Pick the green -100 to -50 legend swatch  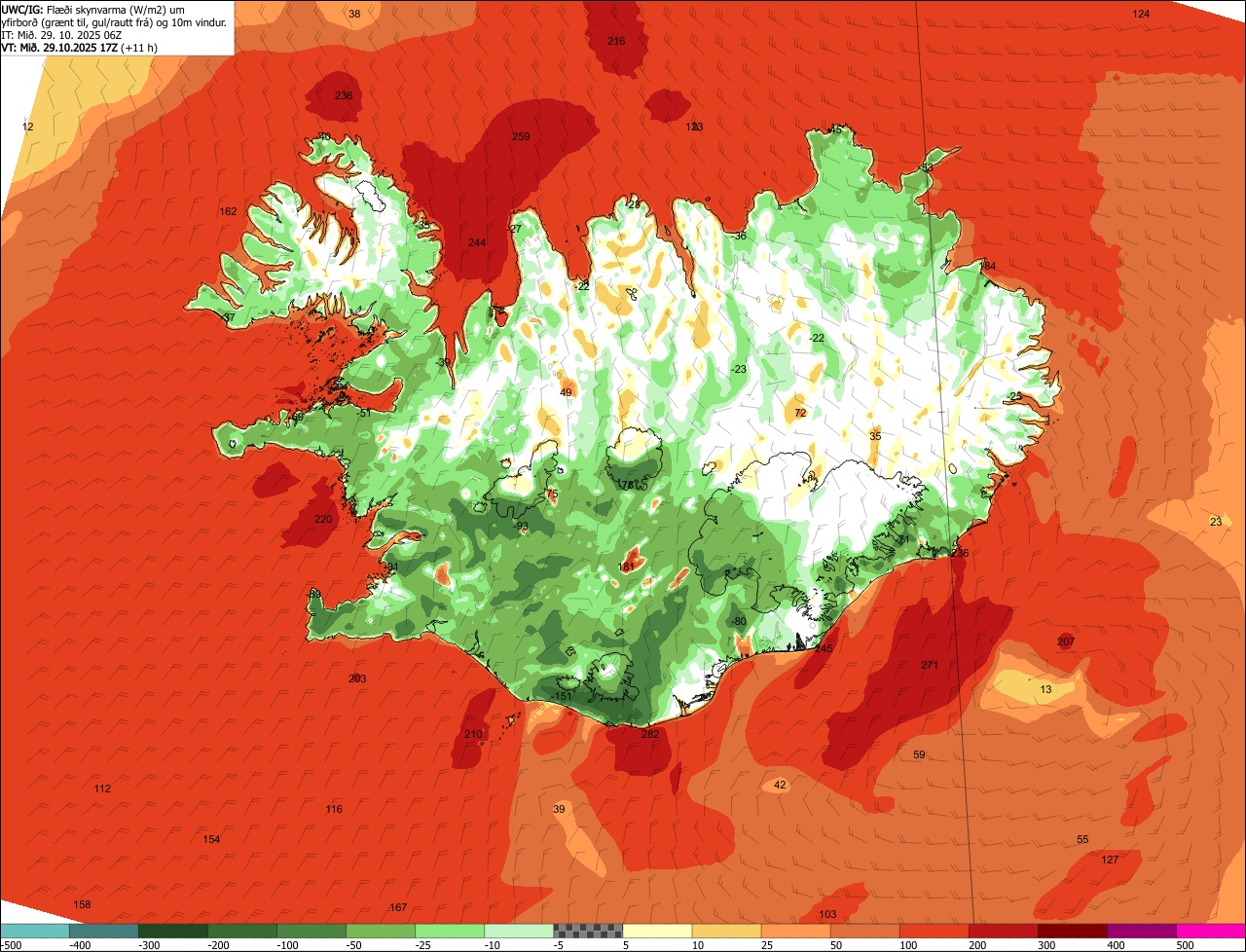tap(311, 931)
